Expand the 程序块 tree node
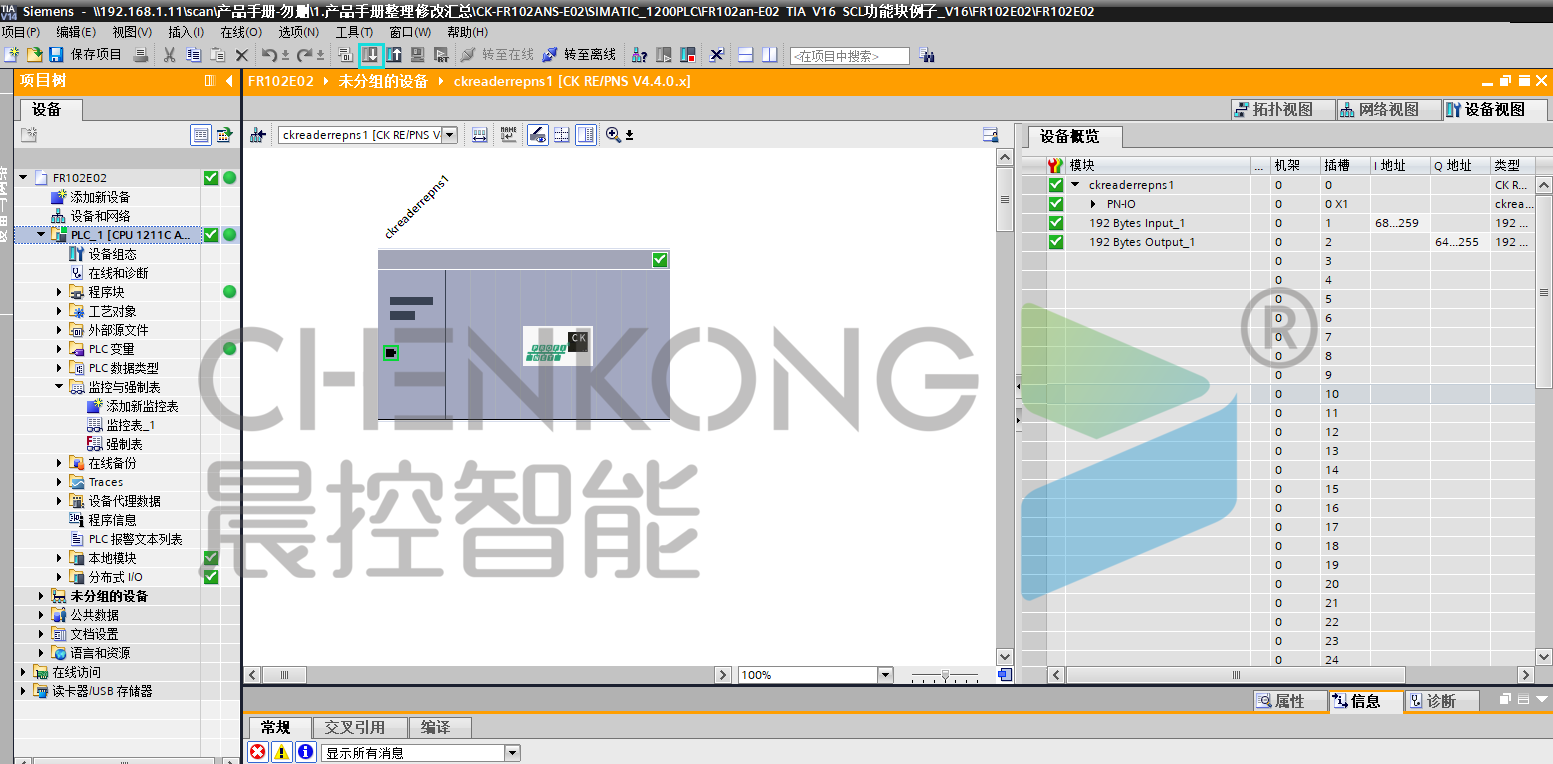1553x764 pixels. point(59,292)
